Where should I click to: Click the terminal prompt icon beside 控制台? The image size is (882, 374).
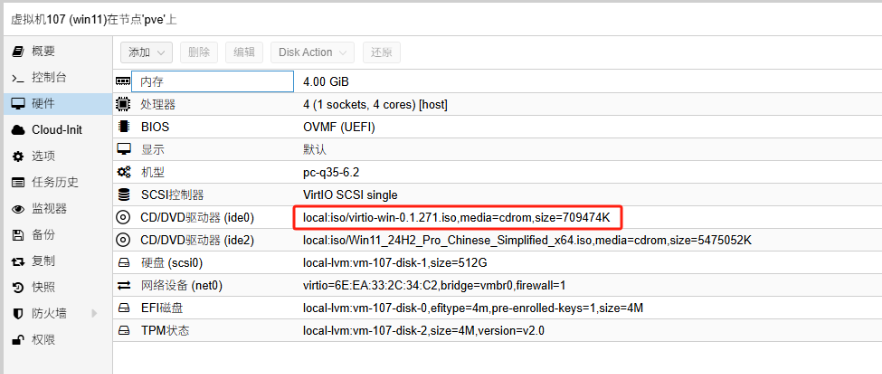[x=18, y=78]
